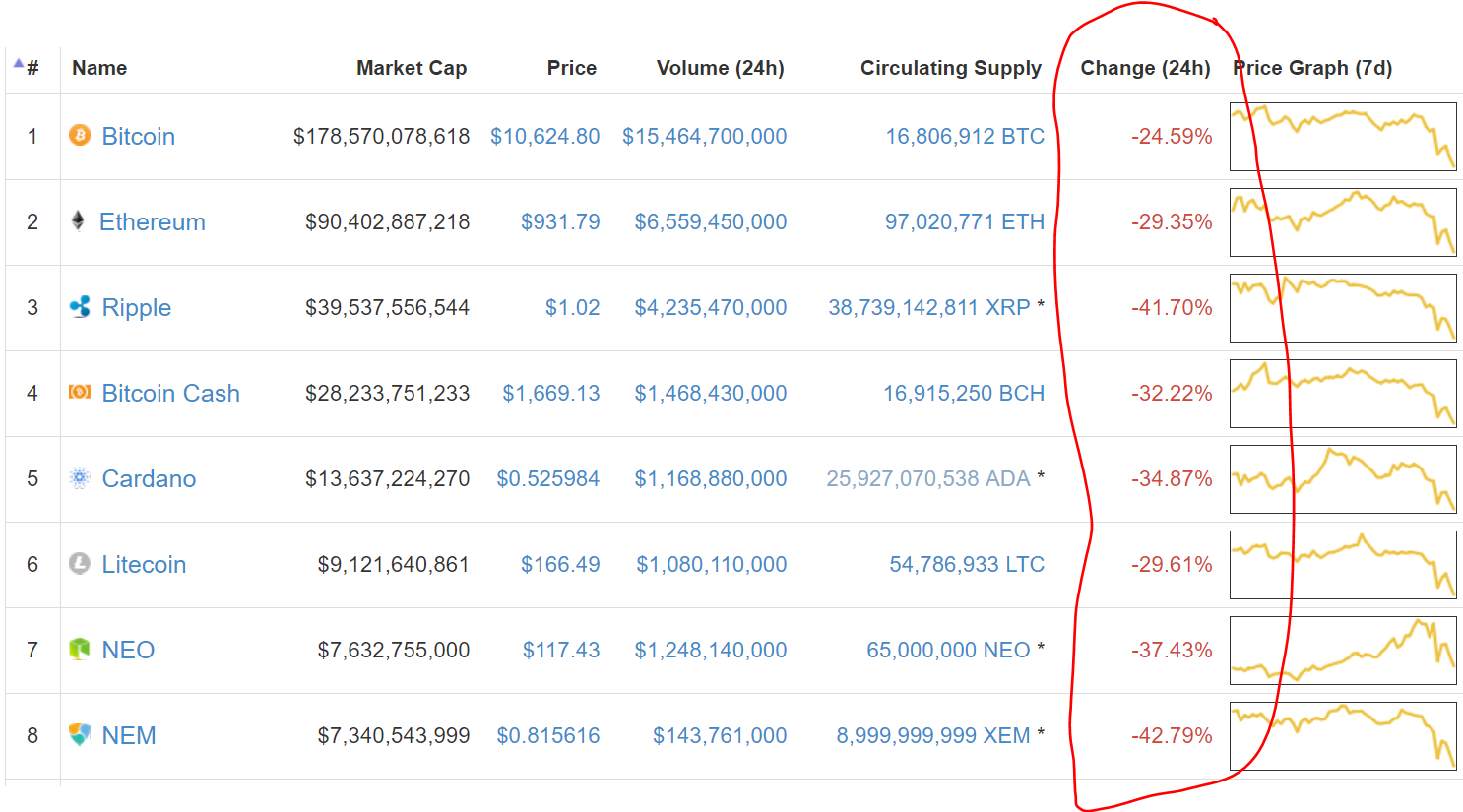Open Cardano's 7-day price graph
This screenshot has height=812, width=1463.
point(1343,479)
